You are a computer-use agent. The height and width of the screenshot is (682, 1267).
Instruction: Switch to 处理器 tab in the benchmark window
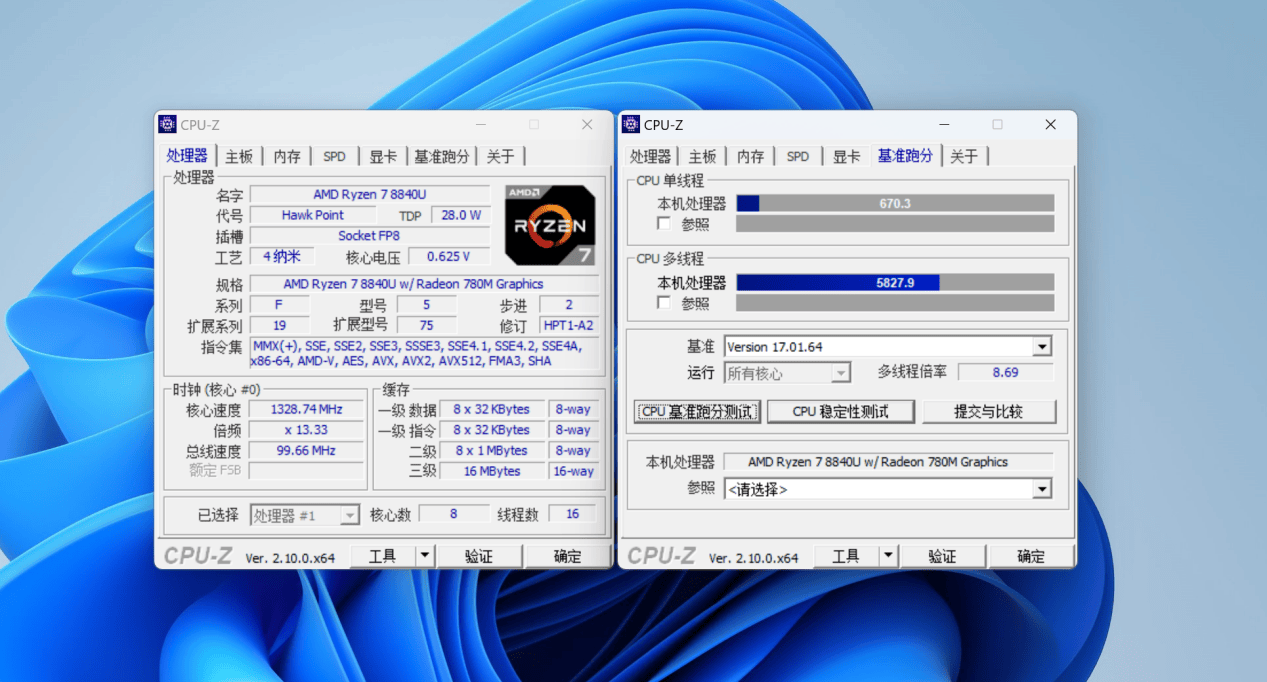pyautogui.click(x=651, y=156)
